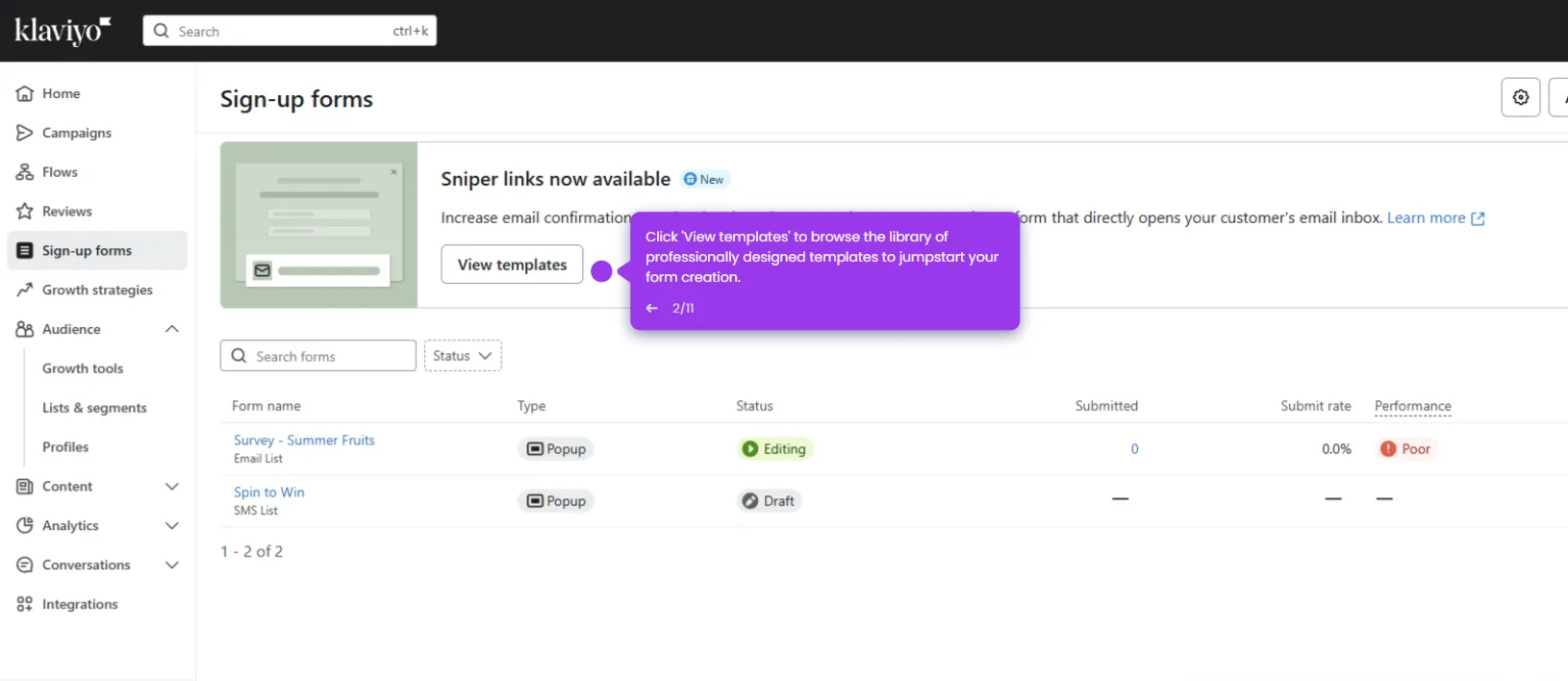The height and width of the screenshot is (681, 1568).
Task: Click the 1 - 2 of 2 count
Action: click(252, 551)
